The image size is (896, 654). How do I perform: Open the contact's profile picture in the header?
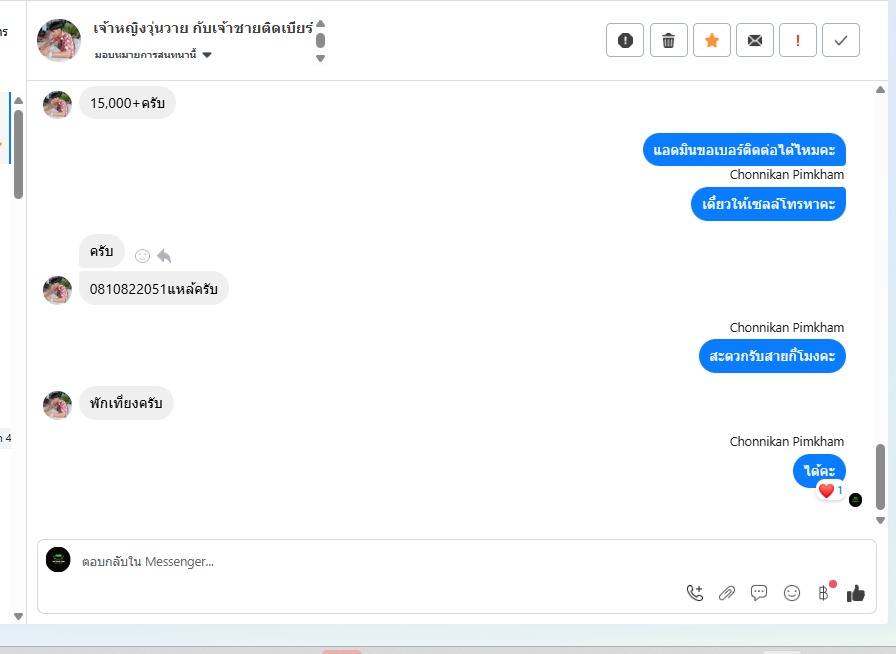(59, 40)
